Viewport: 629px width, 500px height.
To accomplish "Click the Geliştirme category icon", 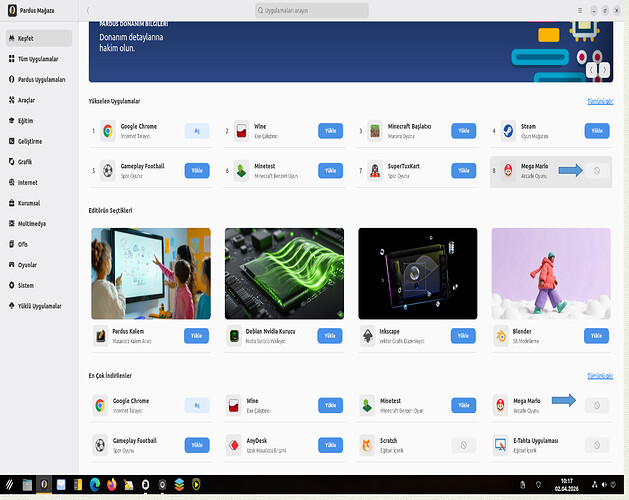I will click(11, 141).
